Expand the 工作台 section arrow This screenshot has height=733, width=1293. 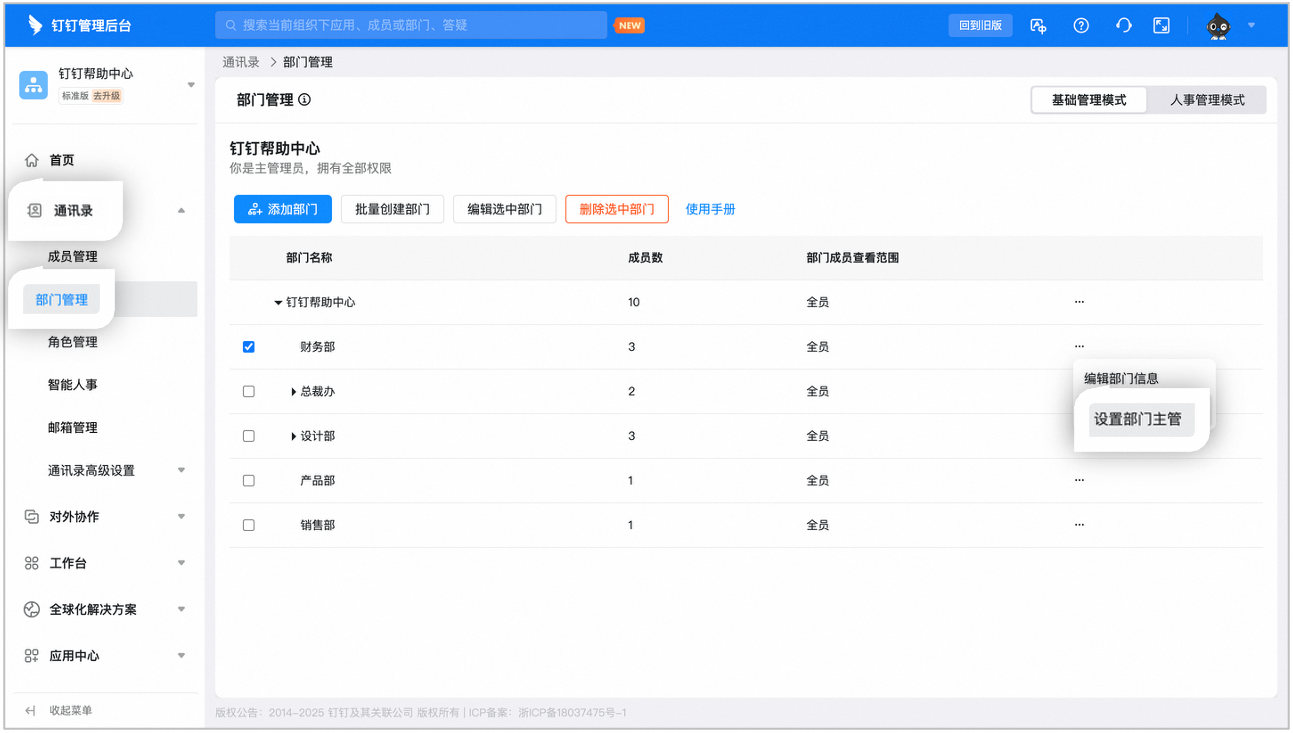tap(181, 563)
